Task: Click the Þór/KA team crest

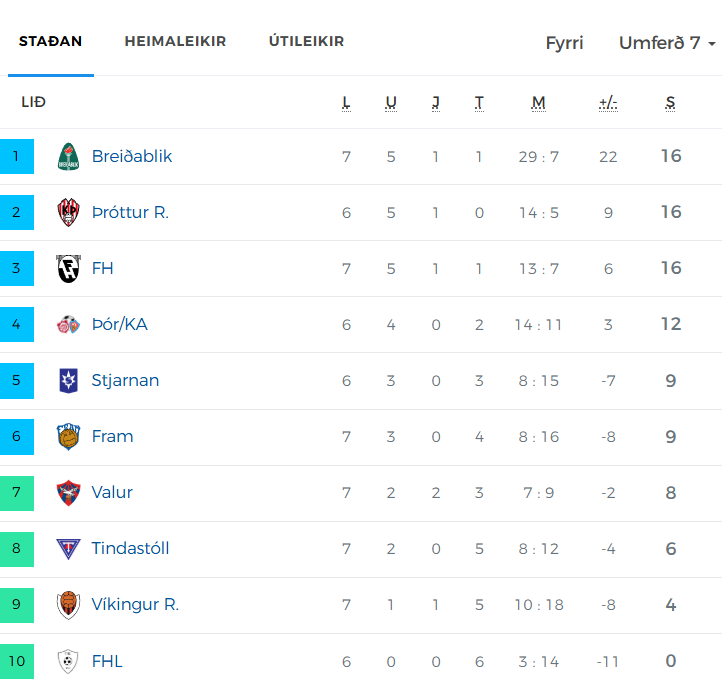Action: pyautogui.click(x=68, y=325)
